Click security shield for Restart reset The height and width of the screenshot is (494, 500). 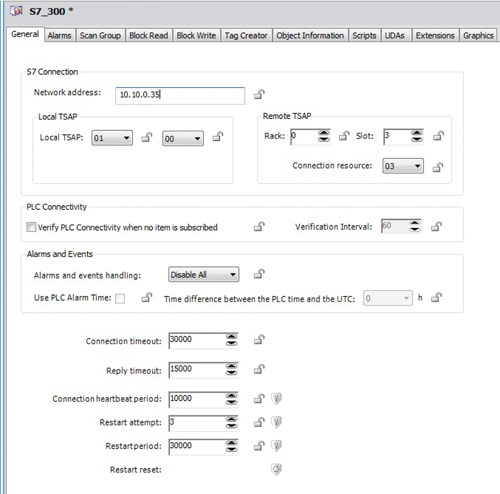276,469
